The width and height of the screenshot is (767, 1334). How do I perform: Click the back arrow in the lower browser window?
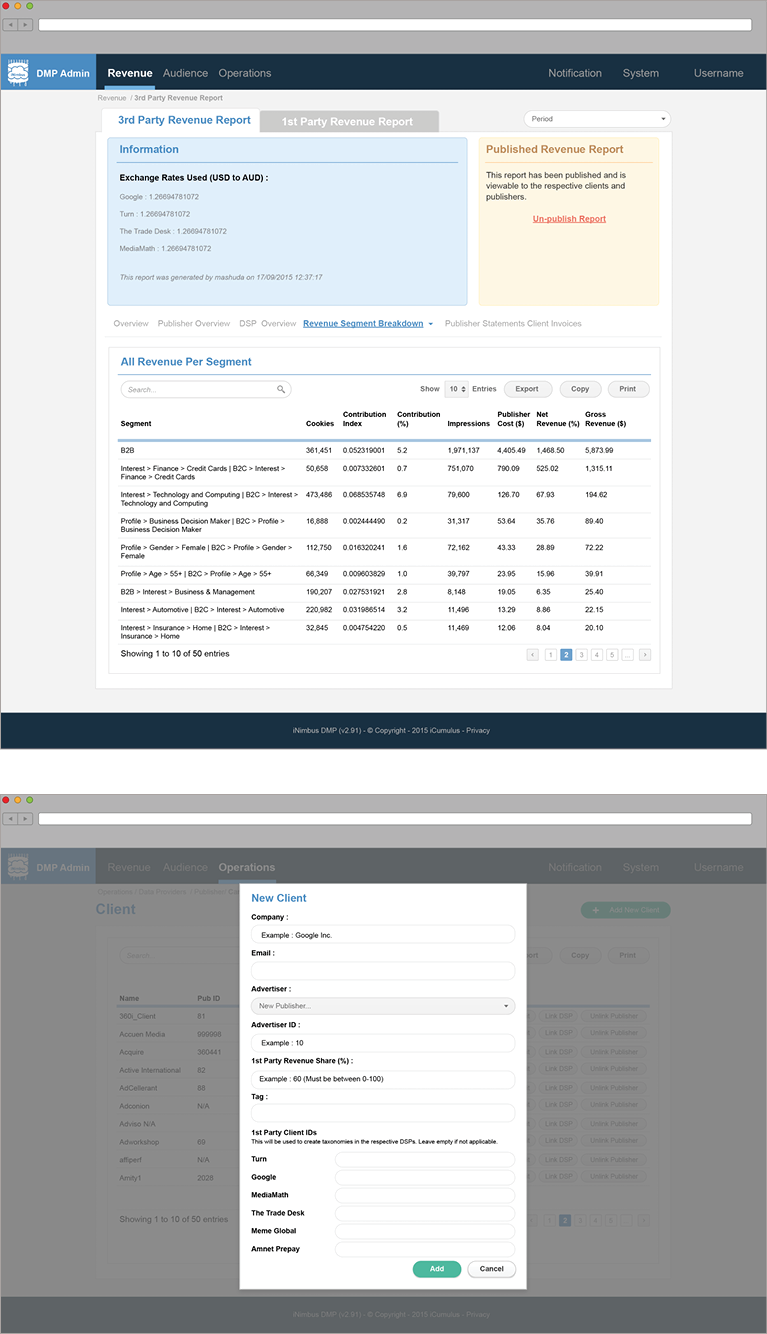[11, 818]
